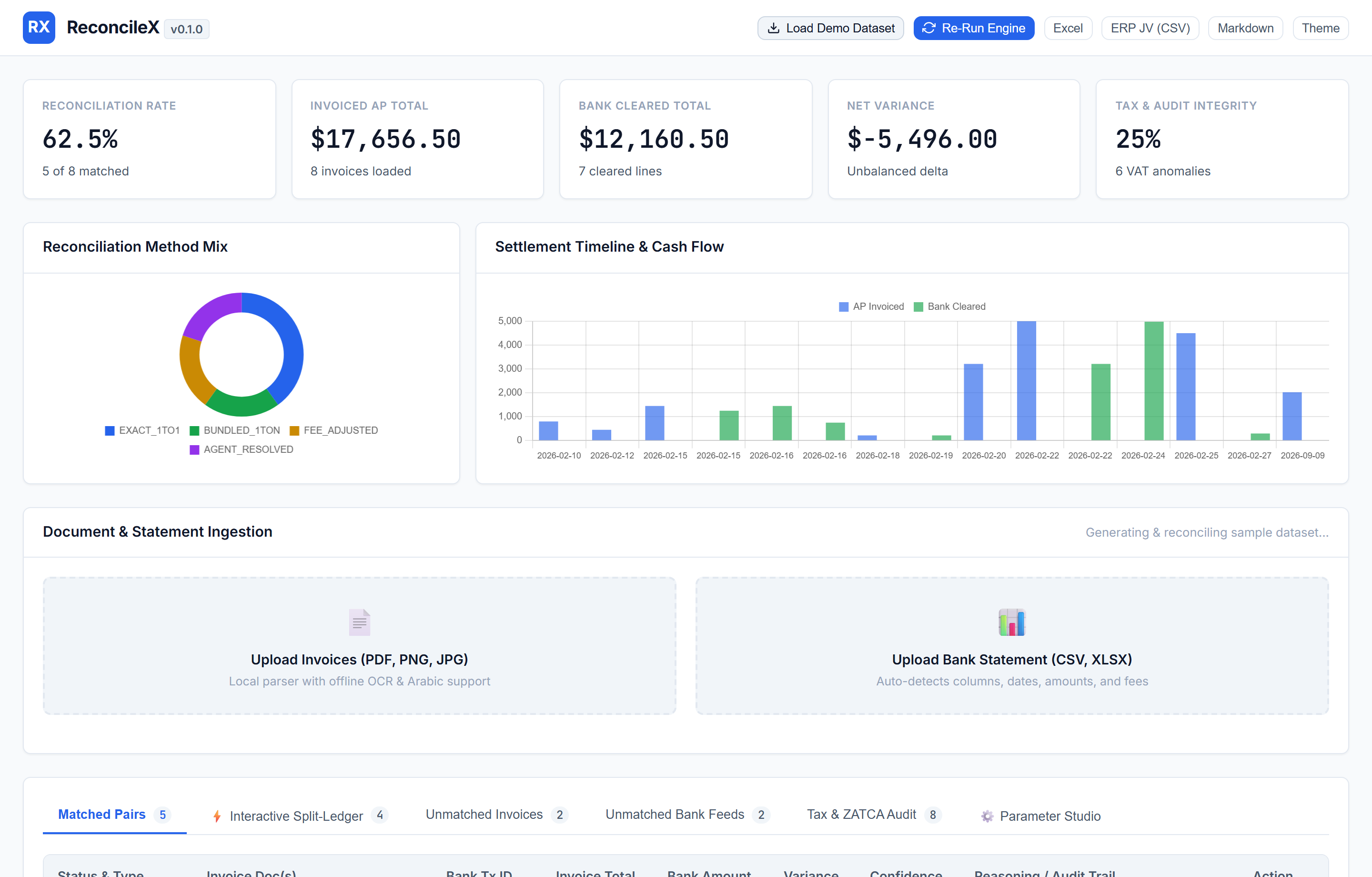
Task: Click the lightning icon on Split-Ledger tab
Action: (217, 816)
